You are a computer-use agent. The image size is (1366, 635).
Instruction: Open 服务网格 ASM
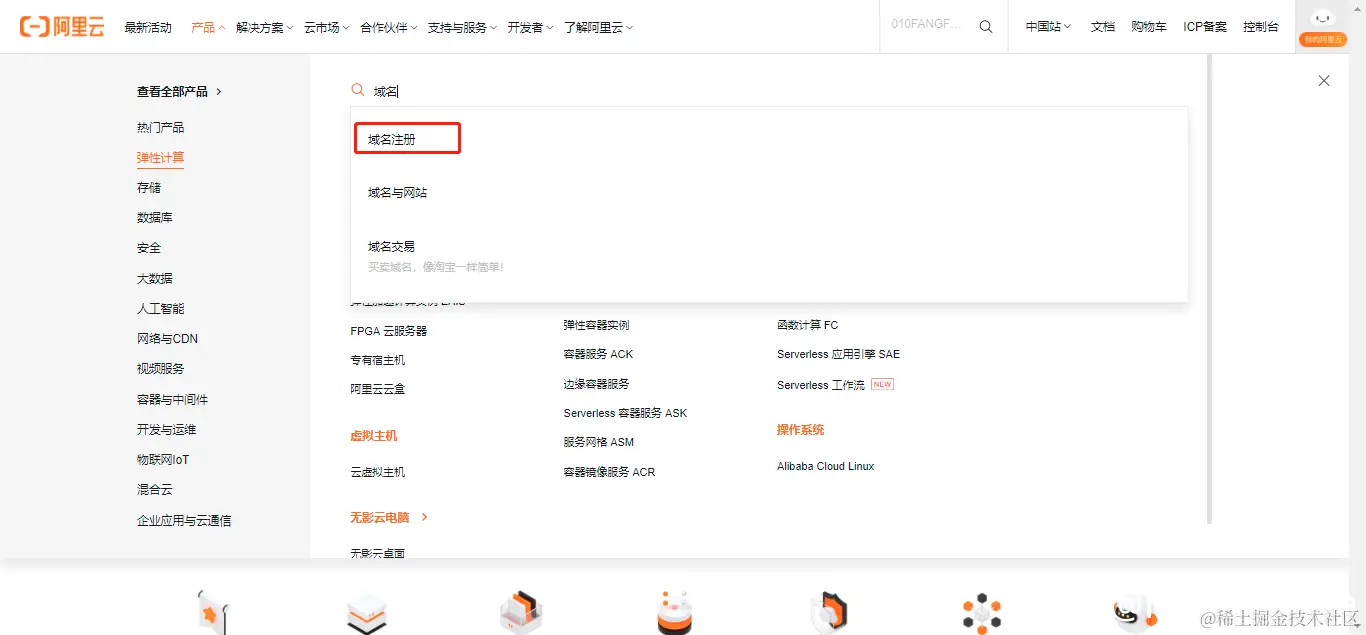598,441
